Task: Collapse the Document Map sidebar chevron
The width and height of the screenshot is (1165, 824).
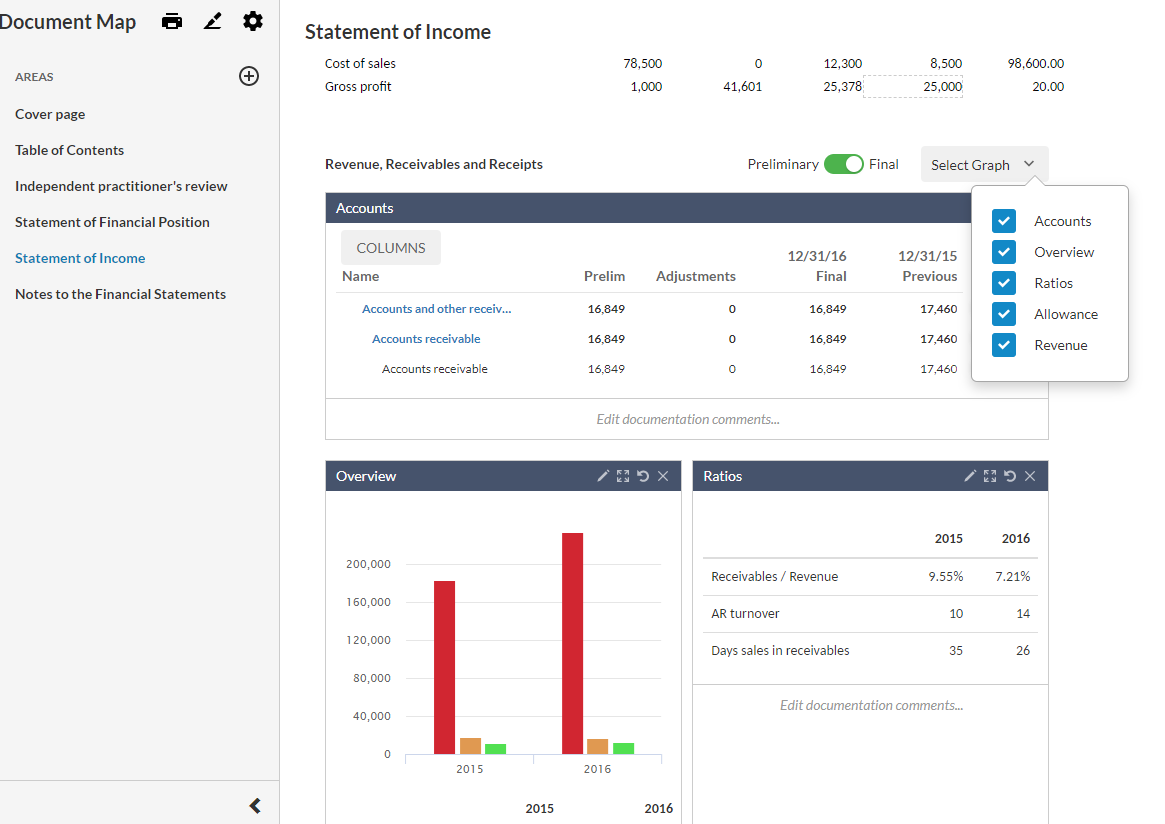Action: coord(254,804)
